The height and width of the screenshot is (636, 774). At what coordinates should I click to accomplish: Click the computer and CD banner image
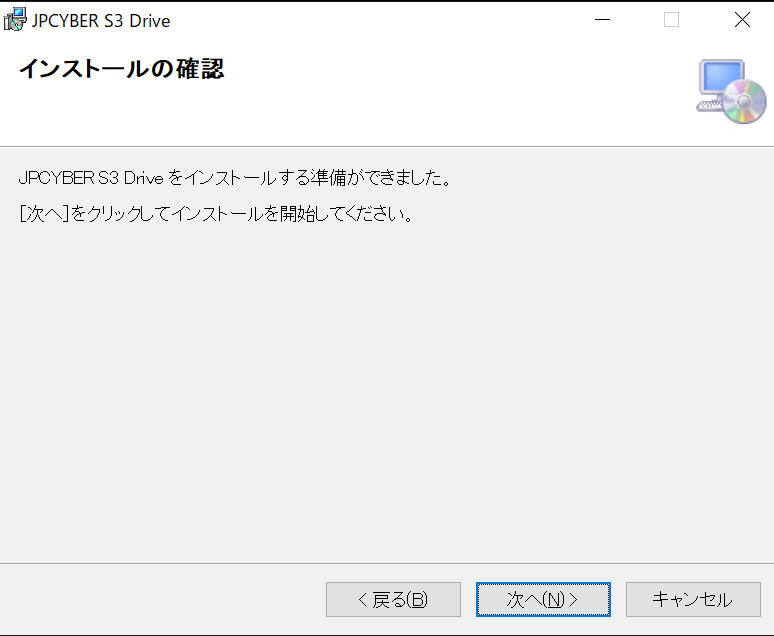731,92
